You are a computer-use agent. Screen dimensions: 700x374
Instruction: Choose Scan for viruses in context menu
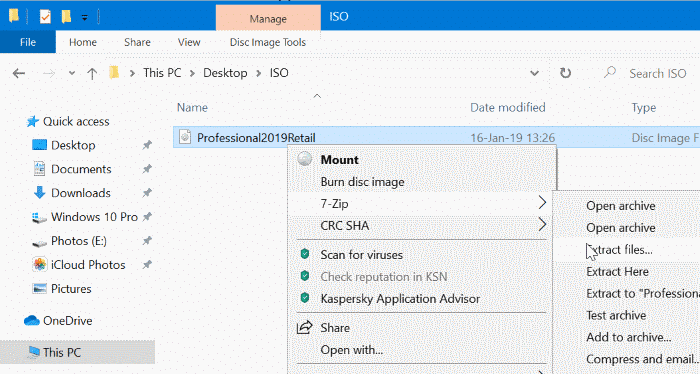[361, 255]
